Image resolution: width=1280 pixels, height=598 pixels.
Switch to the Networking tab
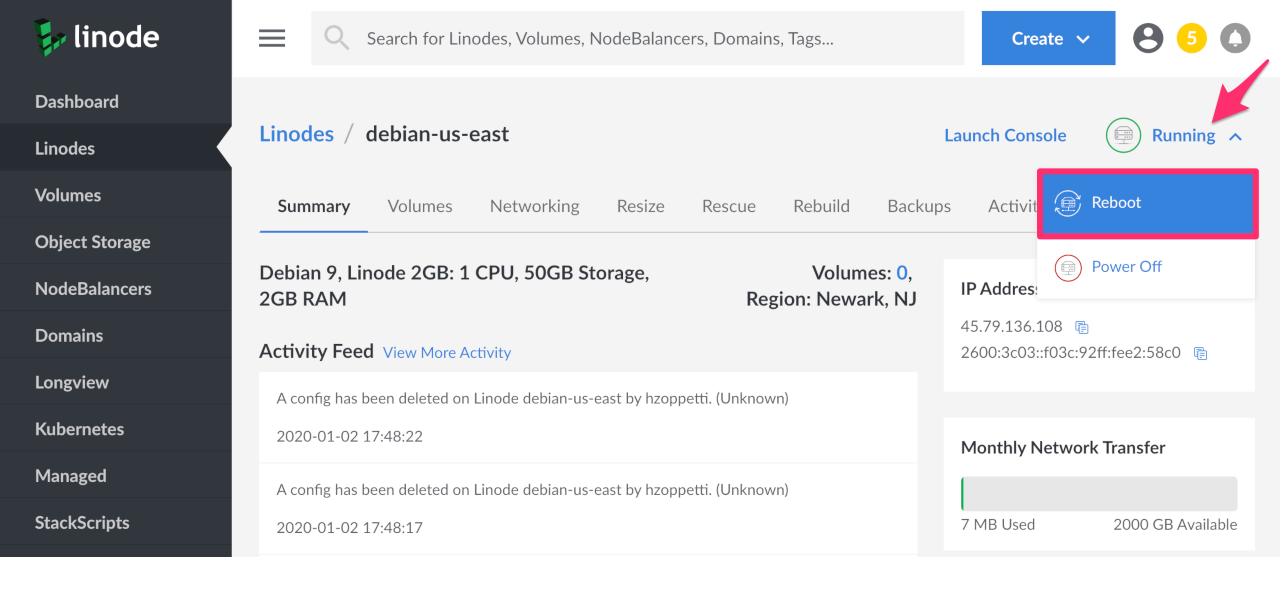[x=534, y=206]
